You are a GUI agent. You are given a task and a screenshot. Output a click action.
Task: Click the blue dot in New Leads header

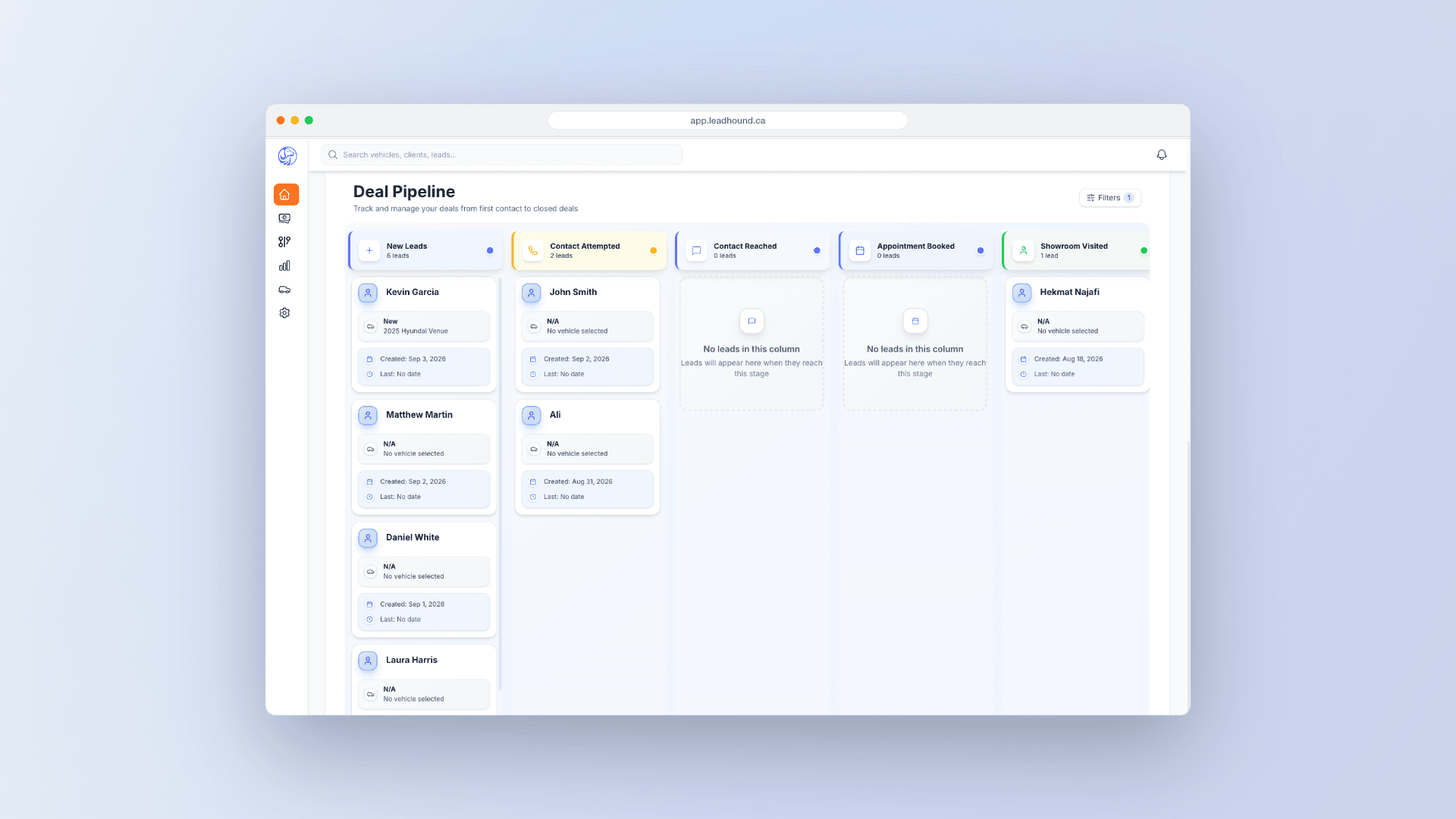pos(490,250)
